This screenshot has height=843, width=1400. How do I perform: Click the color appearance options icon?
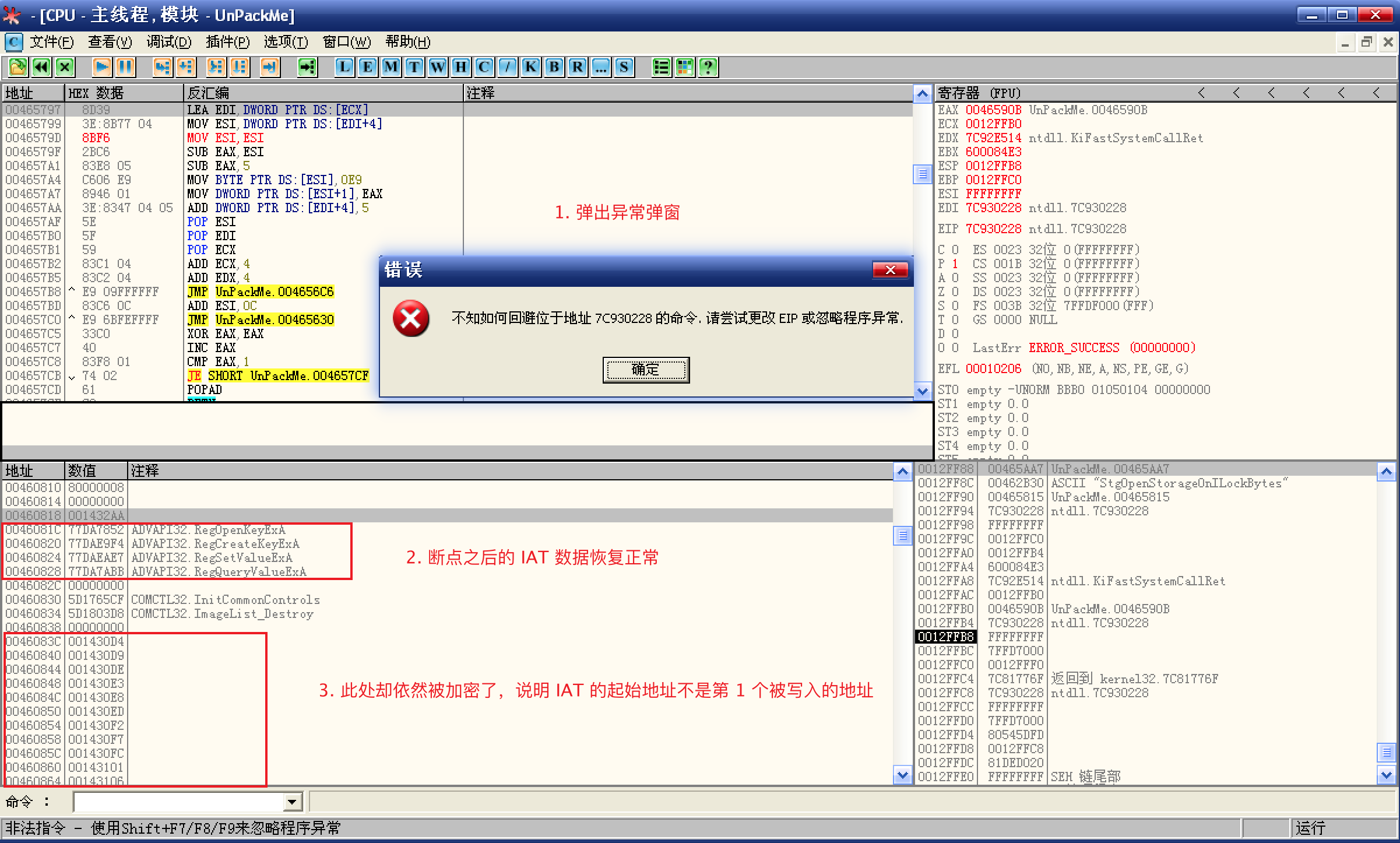tap(684, 67)
